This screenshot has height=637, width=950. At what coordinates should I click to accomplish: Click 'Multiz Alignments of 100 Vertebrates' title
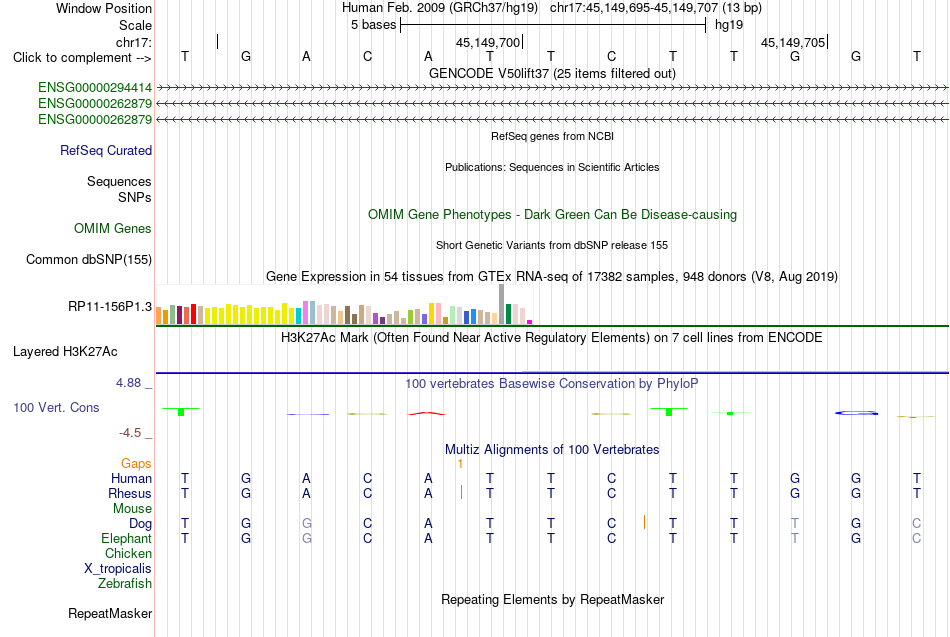552,450
